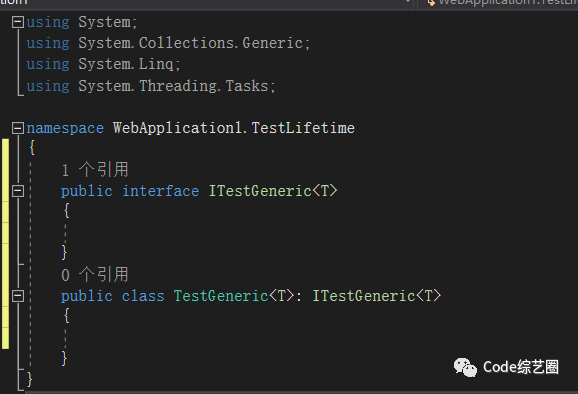Viewport: 578px width, 394px height.
Task: Click 'System.Threading.Tasks' in the using line
Action: (173, 86)
